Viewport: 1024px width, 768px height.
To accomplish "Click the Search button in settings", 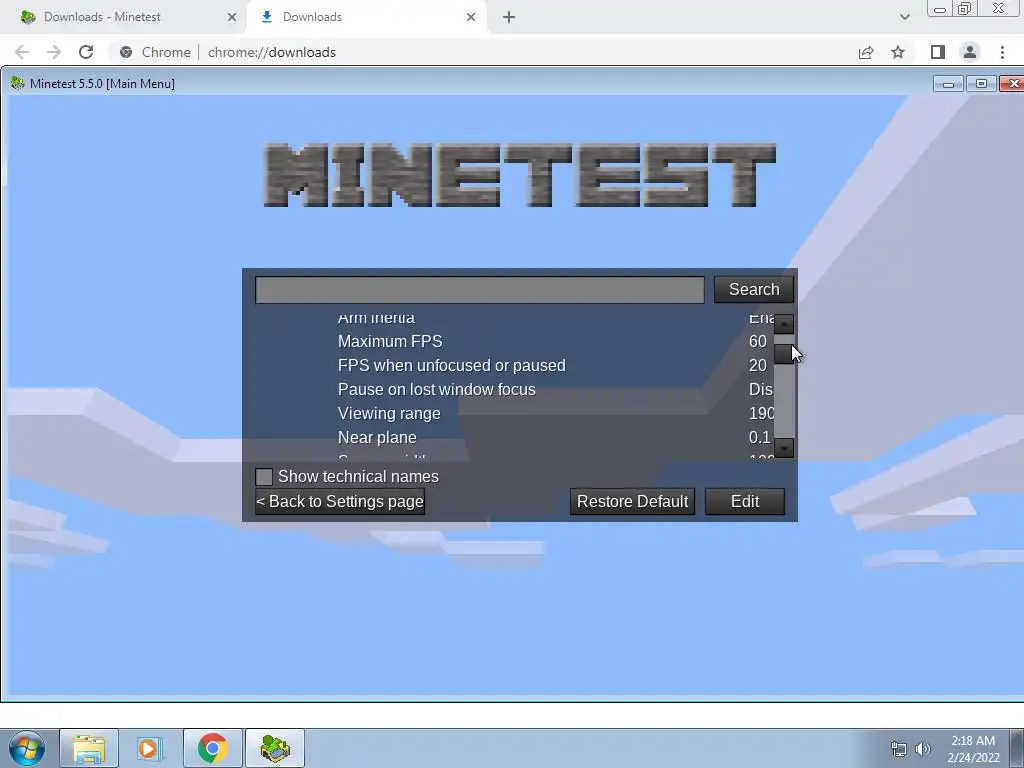I will [754, 289].
